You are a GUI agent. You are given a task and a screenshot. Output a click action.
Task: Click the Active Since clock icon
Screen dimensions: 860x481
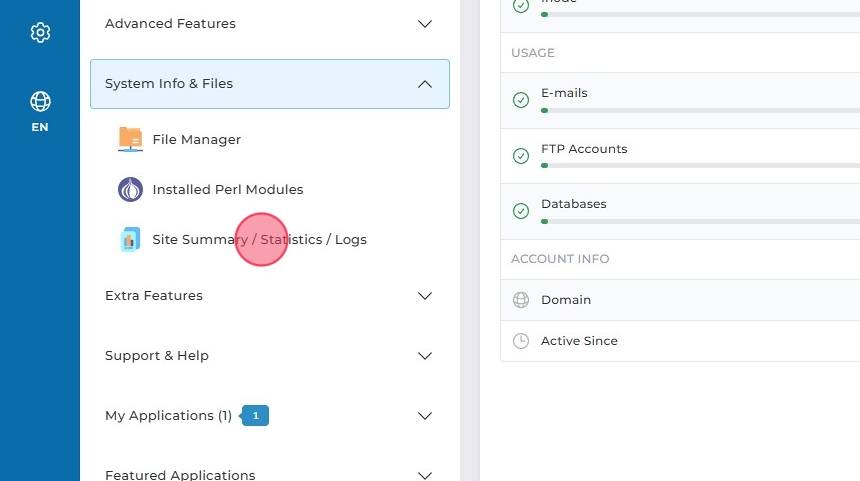tap(520, 341)
